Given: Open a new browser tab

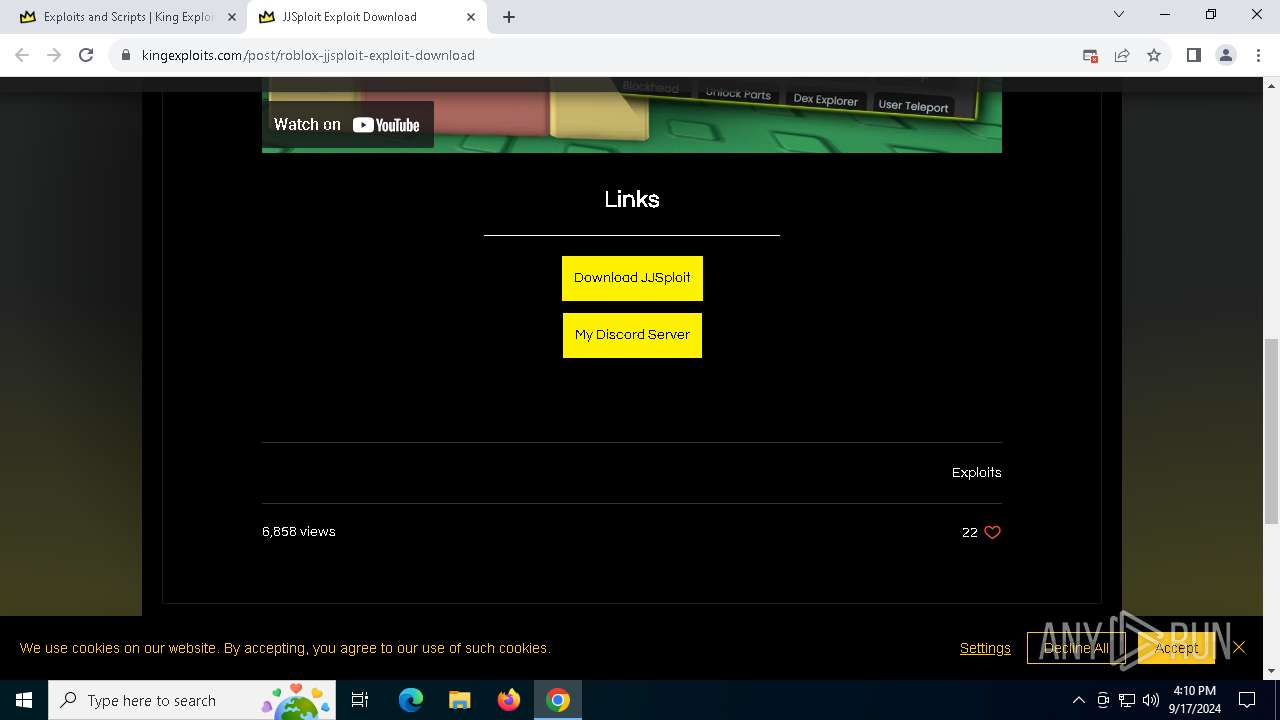Looking at the screenshot, I should pyautogui.click(x=509, y=17).
